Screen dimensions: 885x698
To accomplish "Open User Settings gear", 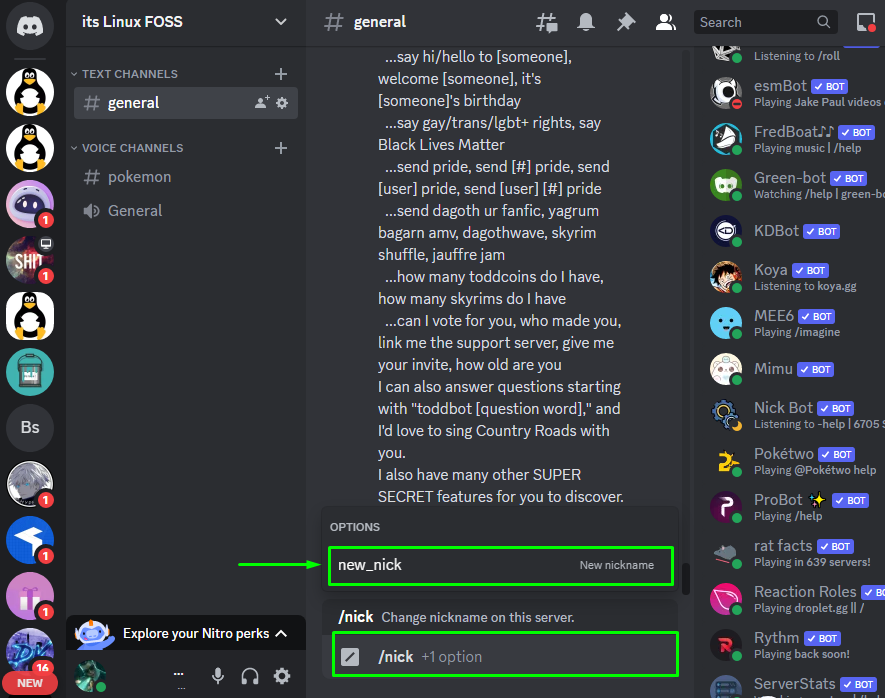I will [282, 675].
